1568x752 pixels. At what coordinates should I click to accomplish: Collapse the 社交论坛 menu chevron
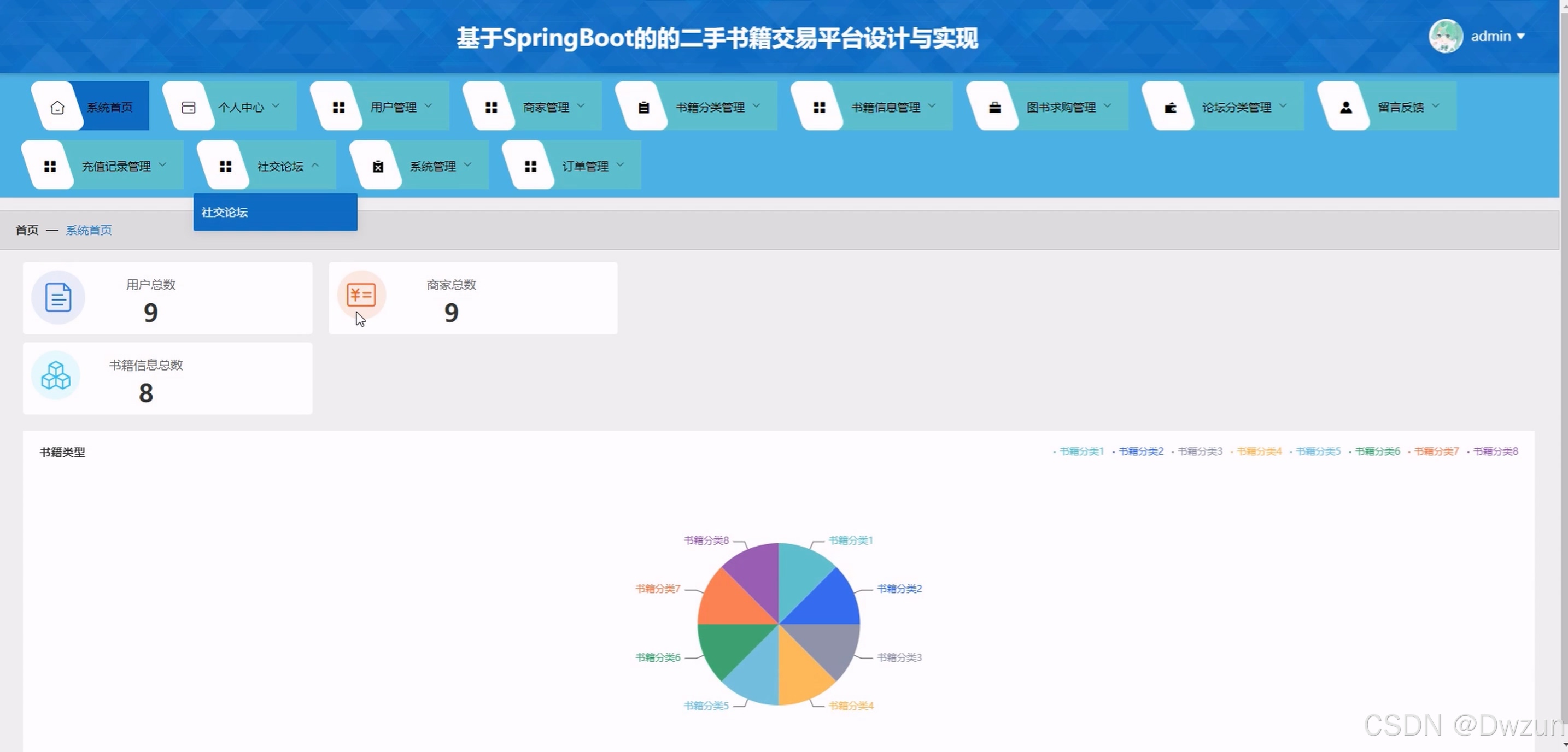coord(315,165)
